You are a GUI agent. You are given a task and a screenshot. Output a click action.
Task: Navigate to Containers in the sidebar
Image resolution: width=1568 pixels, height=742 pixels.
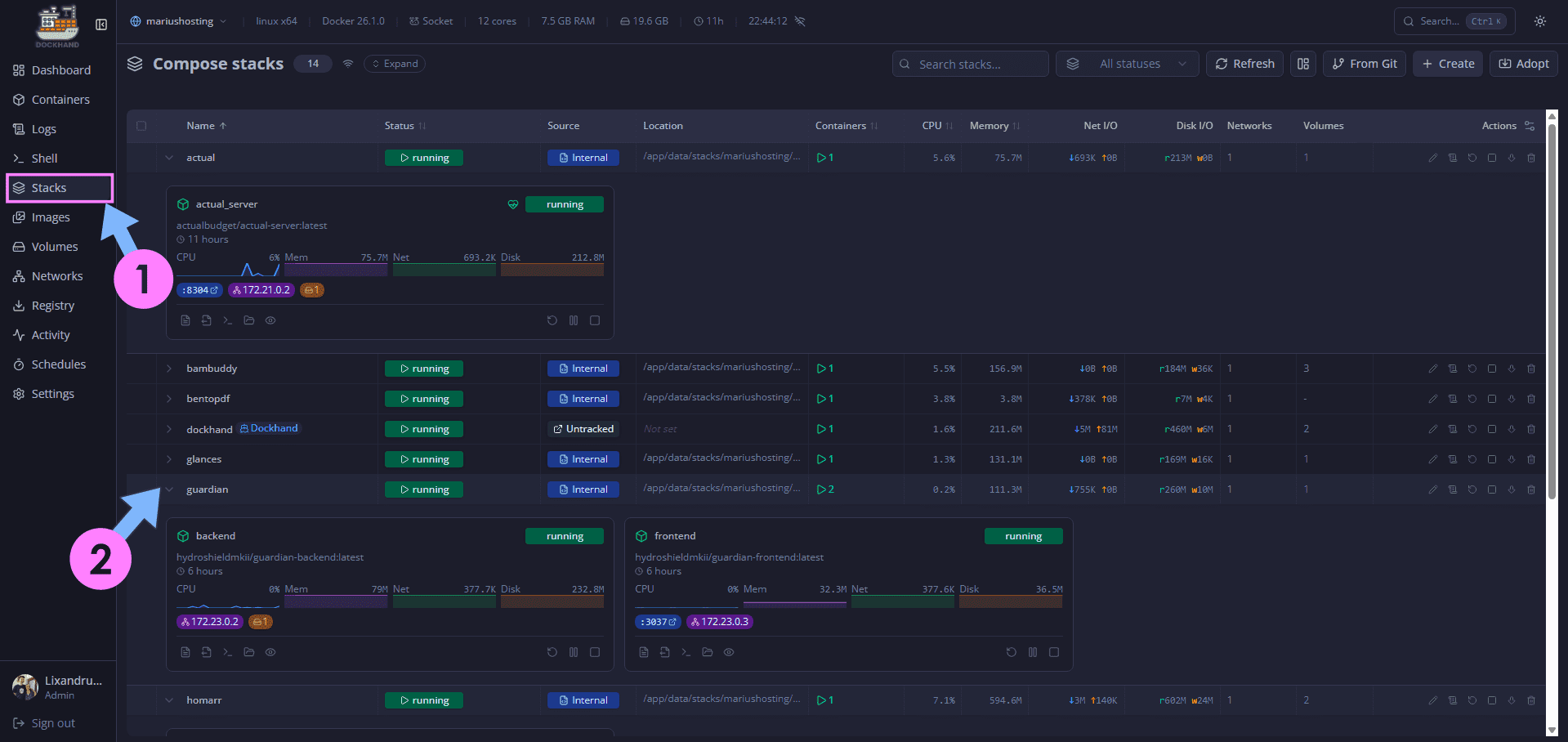[x=60, y=99]
